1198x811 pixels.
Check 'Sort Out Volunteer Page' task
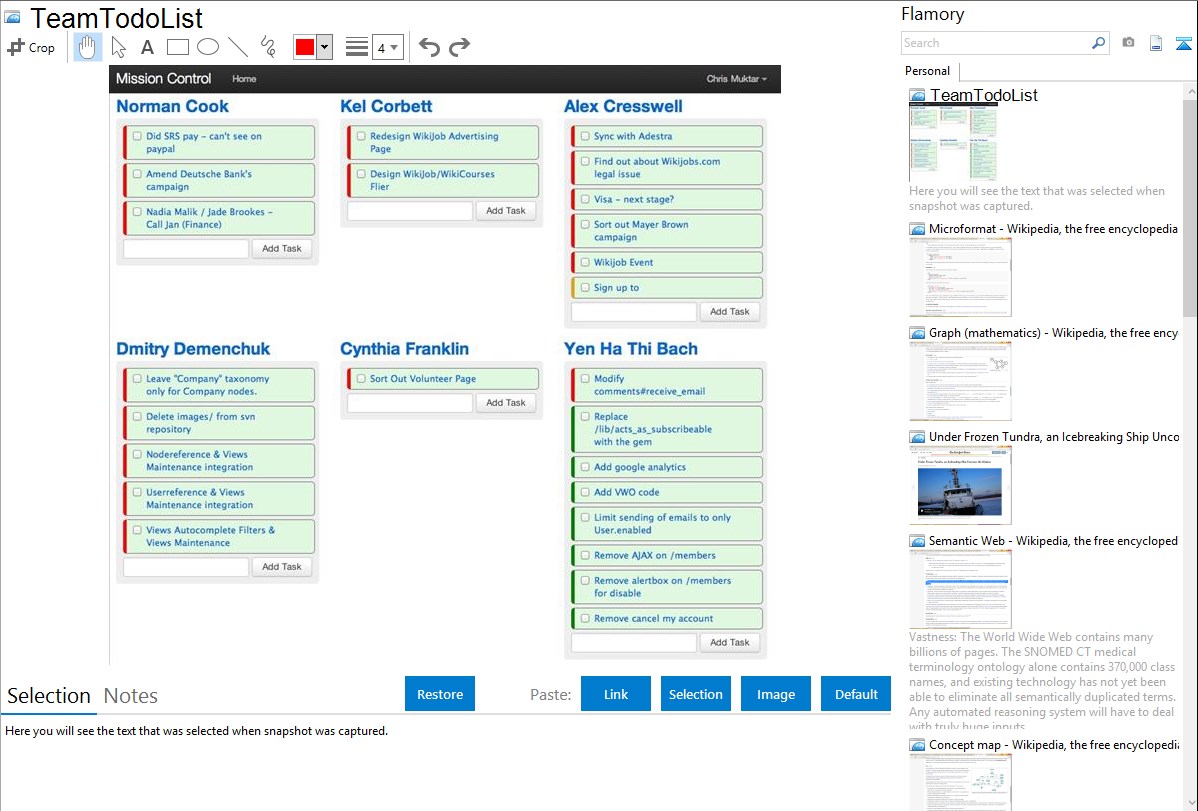[x=361, y=378]
